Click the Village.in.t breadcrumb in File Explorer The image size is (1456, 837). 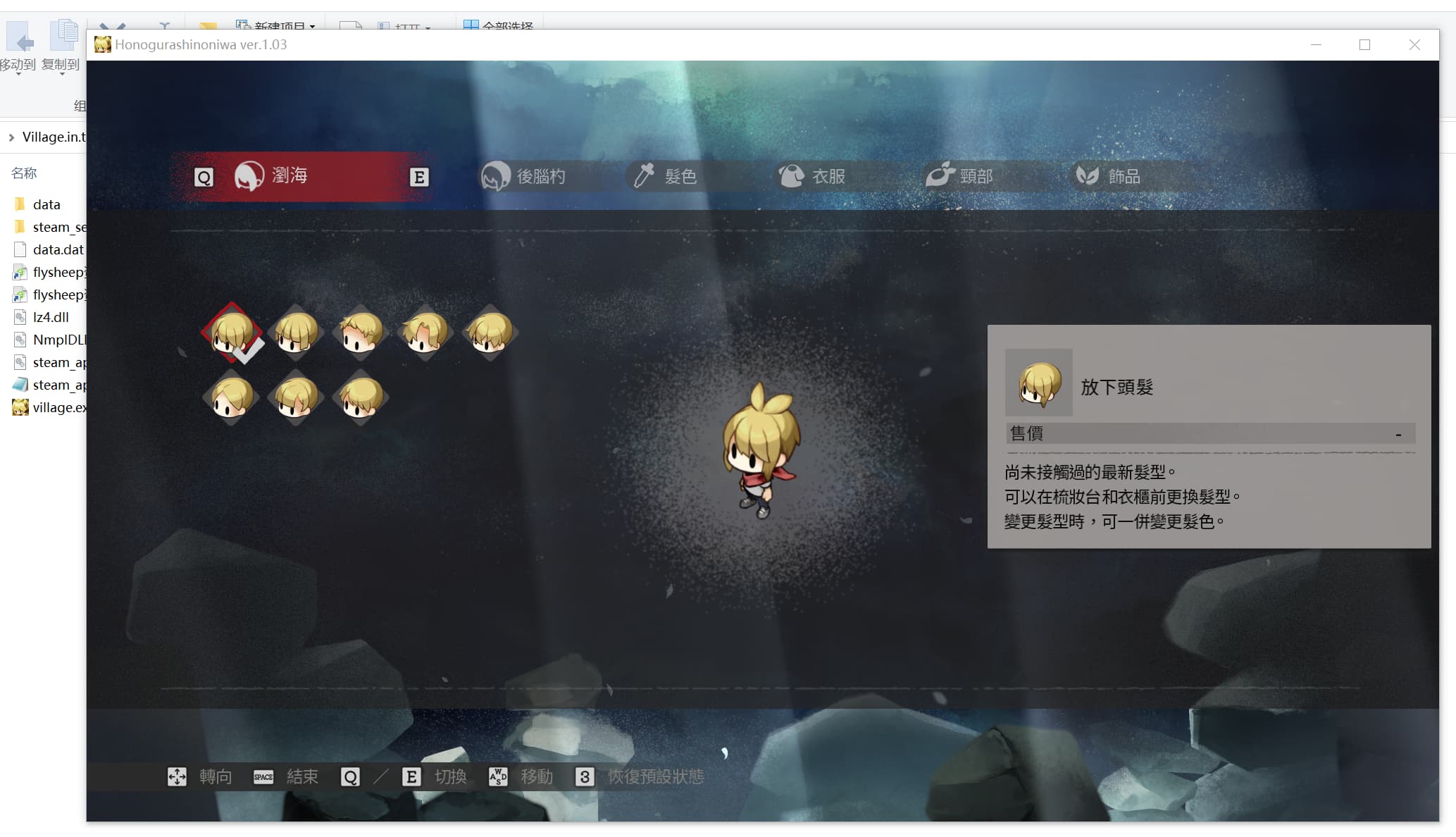click(x=54, y=137)
